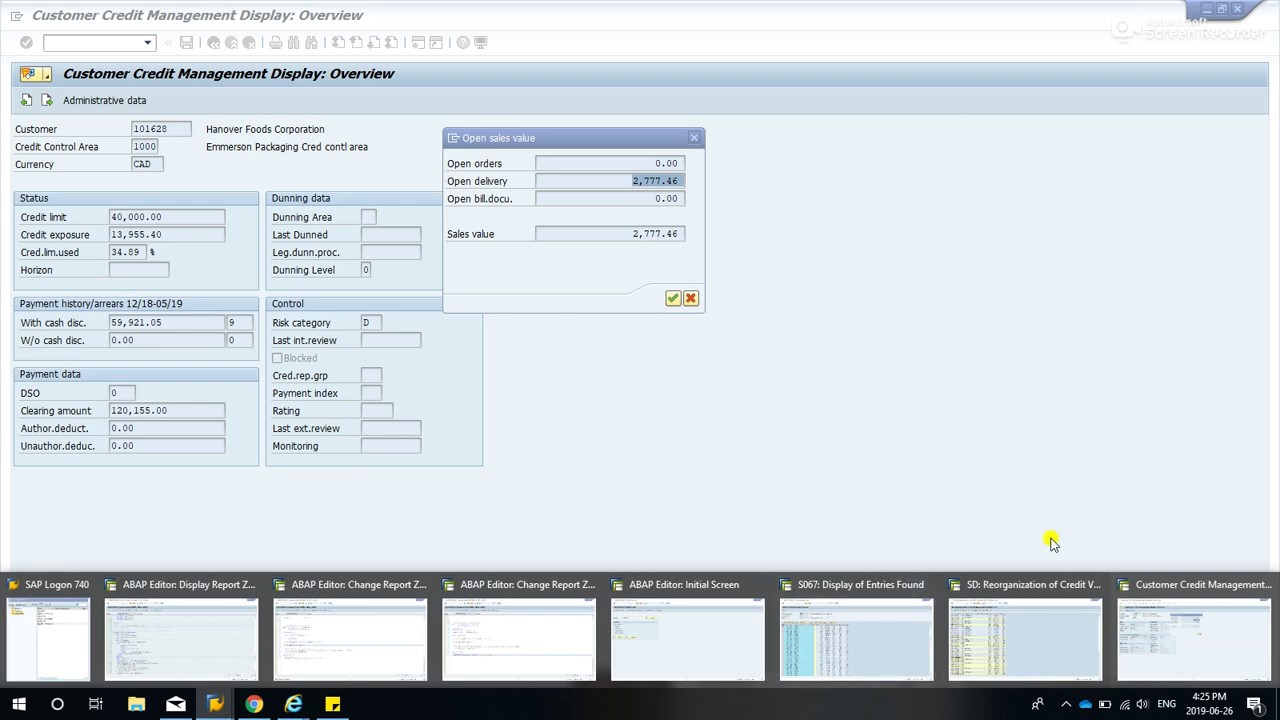Click Customer field showing 101628
Screen dimensions: 1280x720
coord(161,129)
